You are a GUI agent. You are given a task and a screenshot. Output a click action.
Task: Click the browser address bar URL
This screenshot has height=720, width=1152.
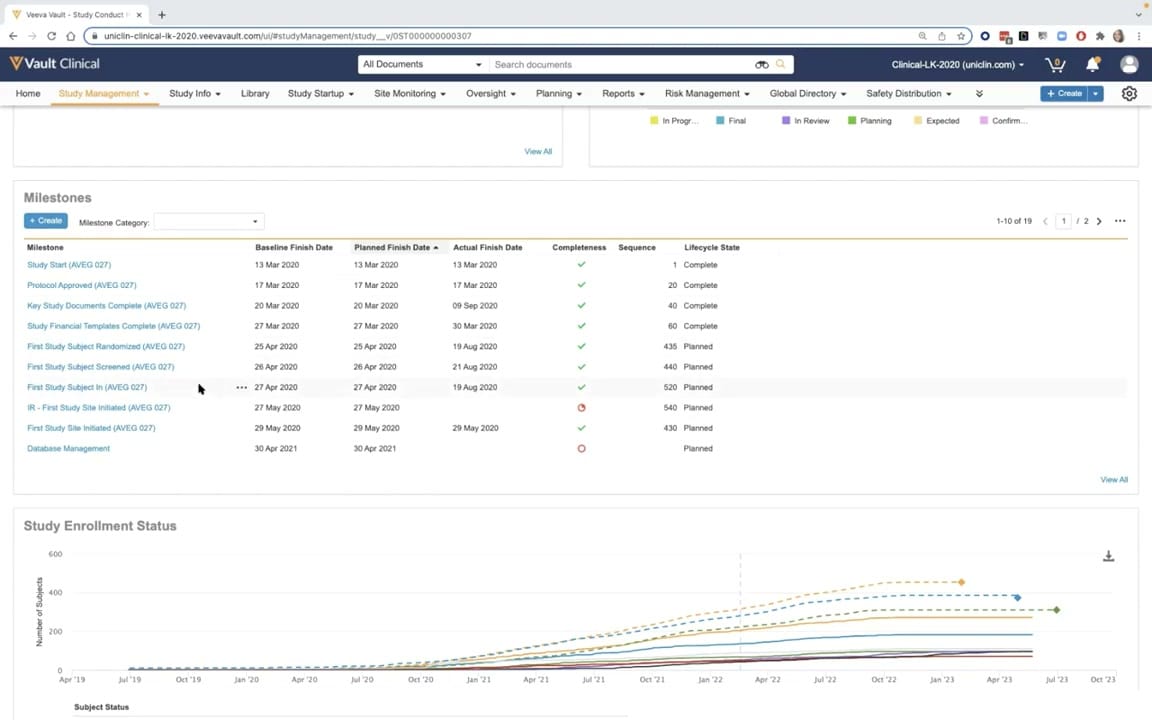point(288,36)
